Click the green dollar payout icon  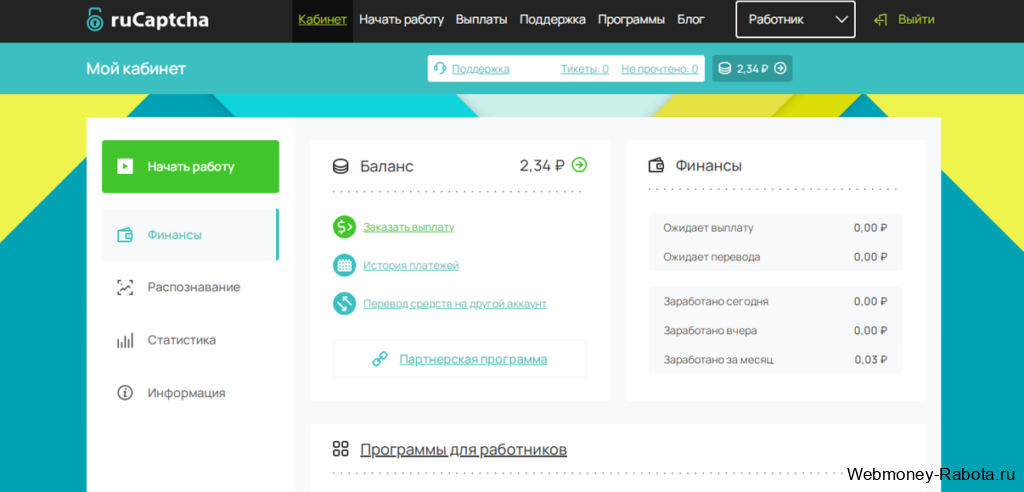pyautogui.click(x=344, y=227)
